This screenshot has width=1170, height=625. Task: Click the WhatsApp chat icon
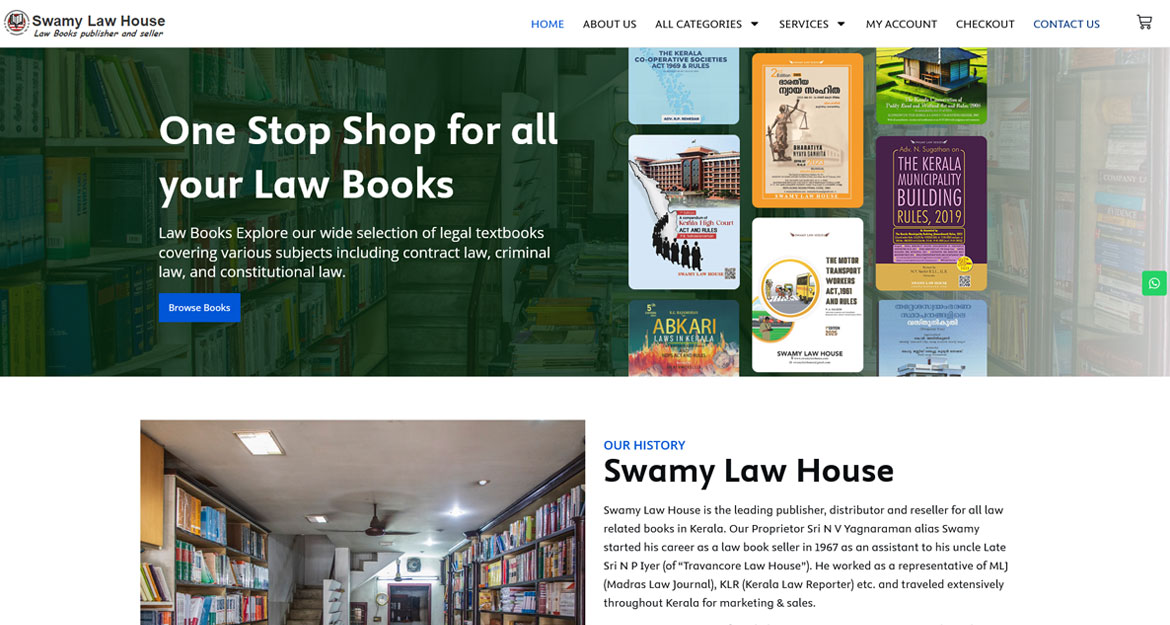click(x=1154, y=283)
